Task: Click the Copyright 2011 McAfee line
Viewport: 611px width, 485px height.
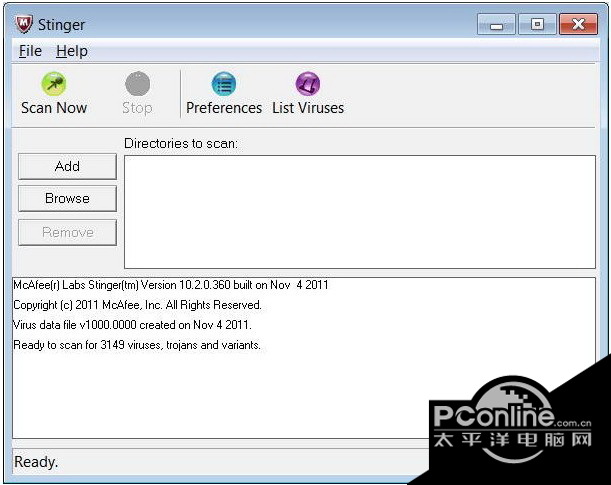Action: 137,305
